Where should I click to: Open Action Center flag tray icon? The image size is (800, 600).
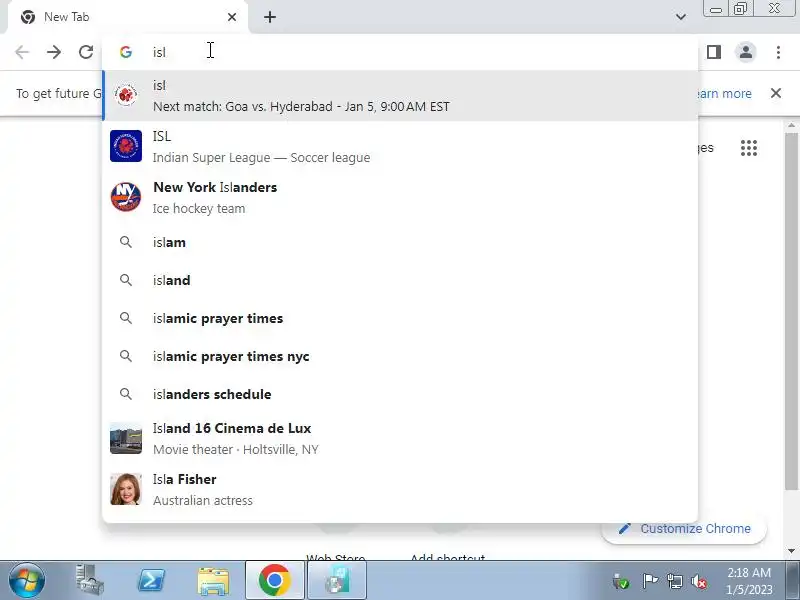pos(650,581)
